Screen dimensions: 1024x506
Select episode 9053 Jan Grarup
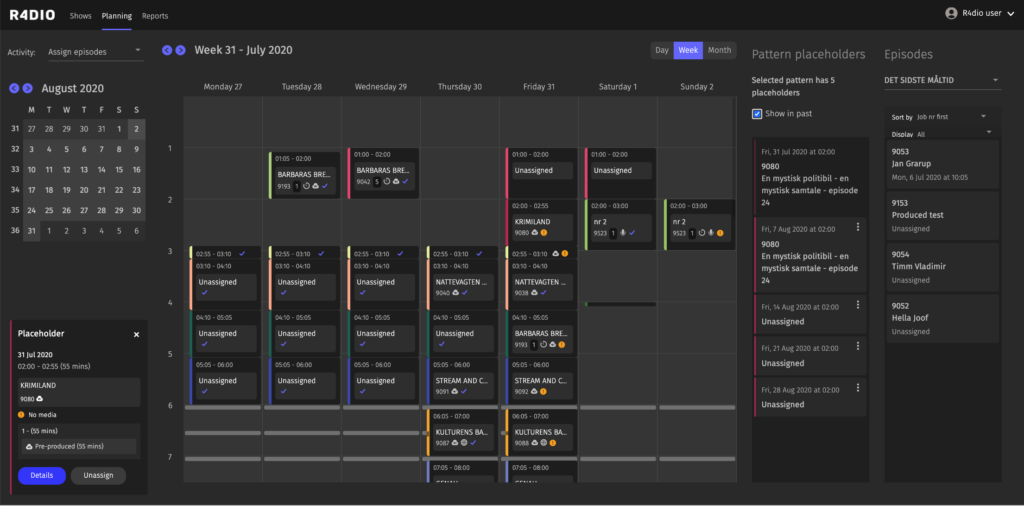pyautogui.click(x=943, y=163)
